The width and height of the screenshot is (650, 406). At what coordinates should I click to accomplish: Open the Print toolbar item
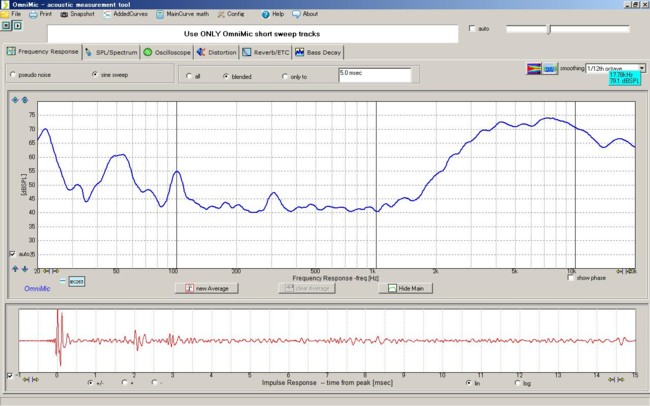(40, 14)
